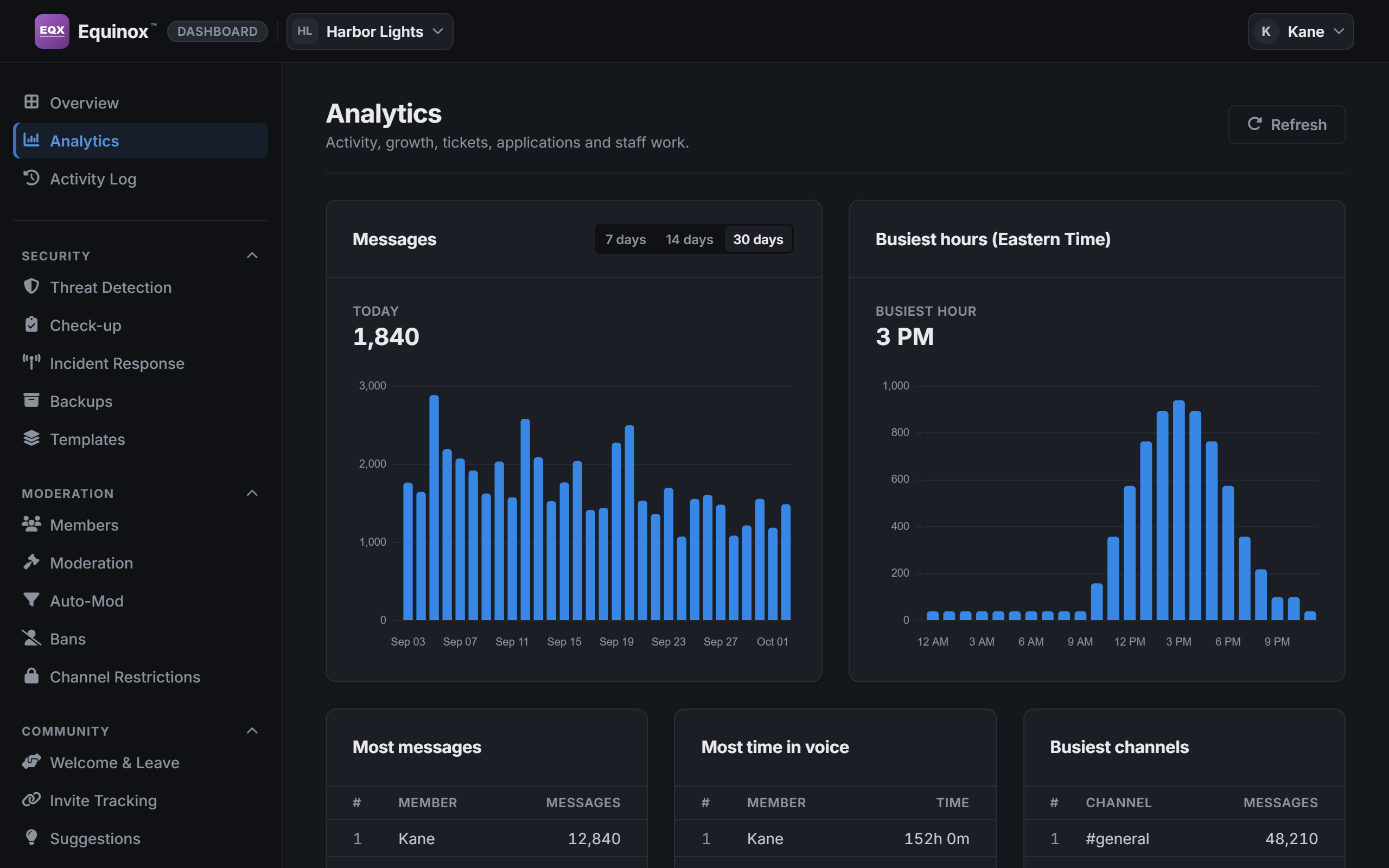Open the Templates page

click(x=141, y=438)
